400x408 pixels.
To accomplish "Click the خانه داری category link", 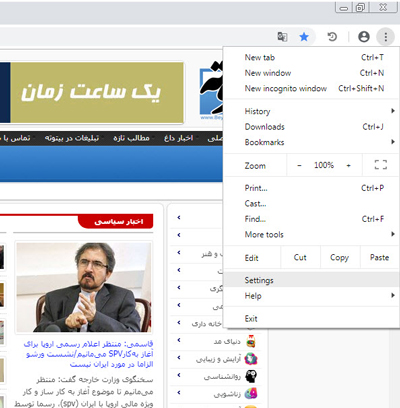I will pos(206,323).
